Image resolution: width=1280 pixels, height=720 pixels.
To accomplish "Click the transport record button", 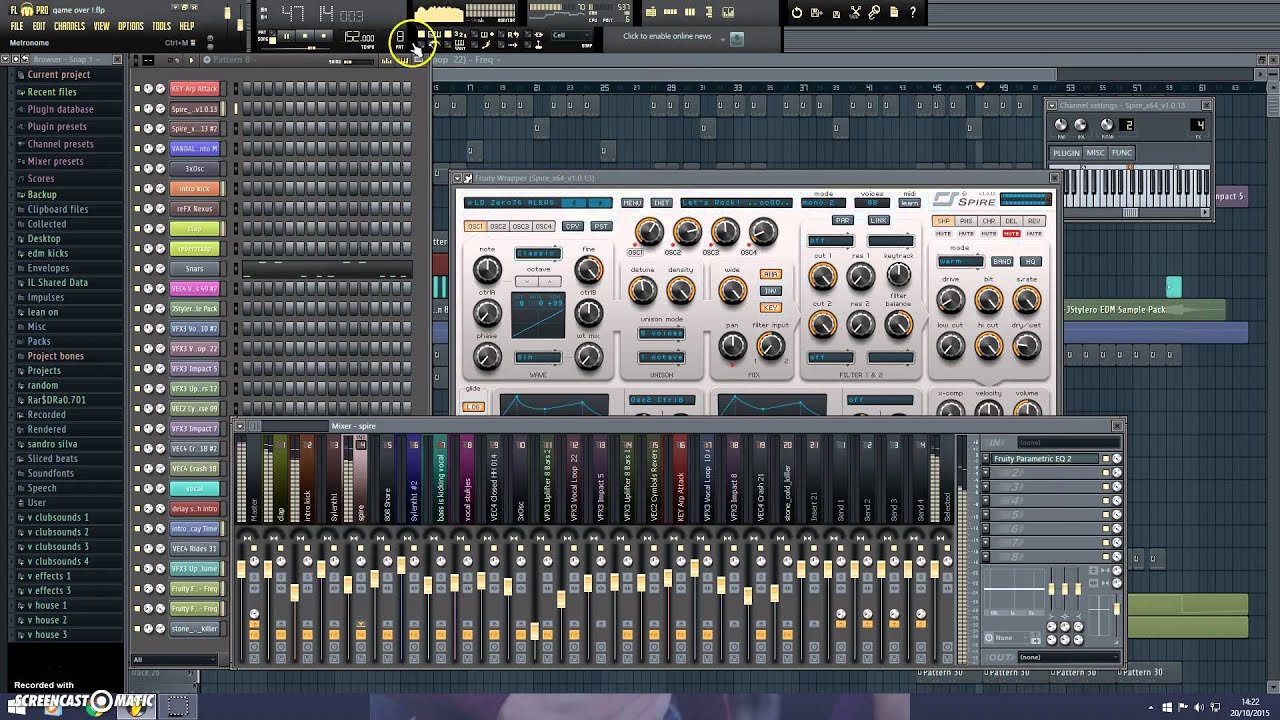I will click(x=323, y=37).
